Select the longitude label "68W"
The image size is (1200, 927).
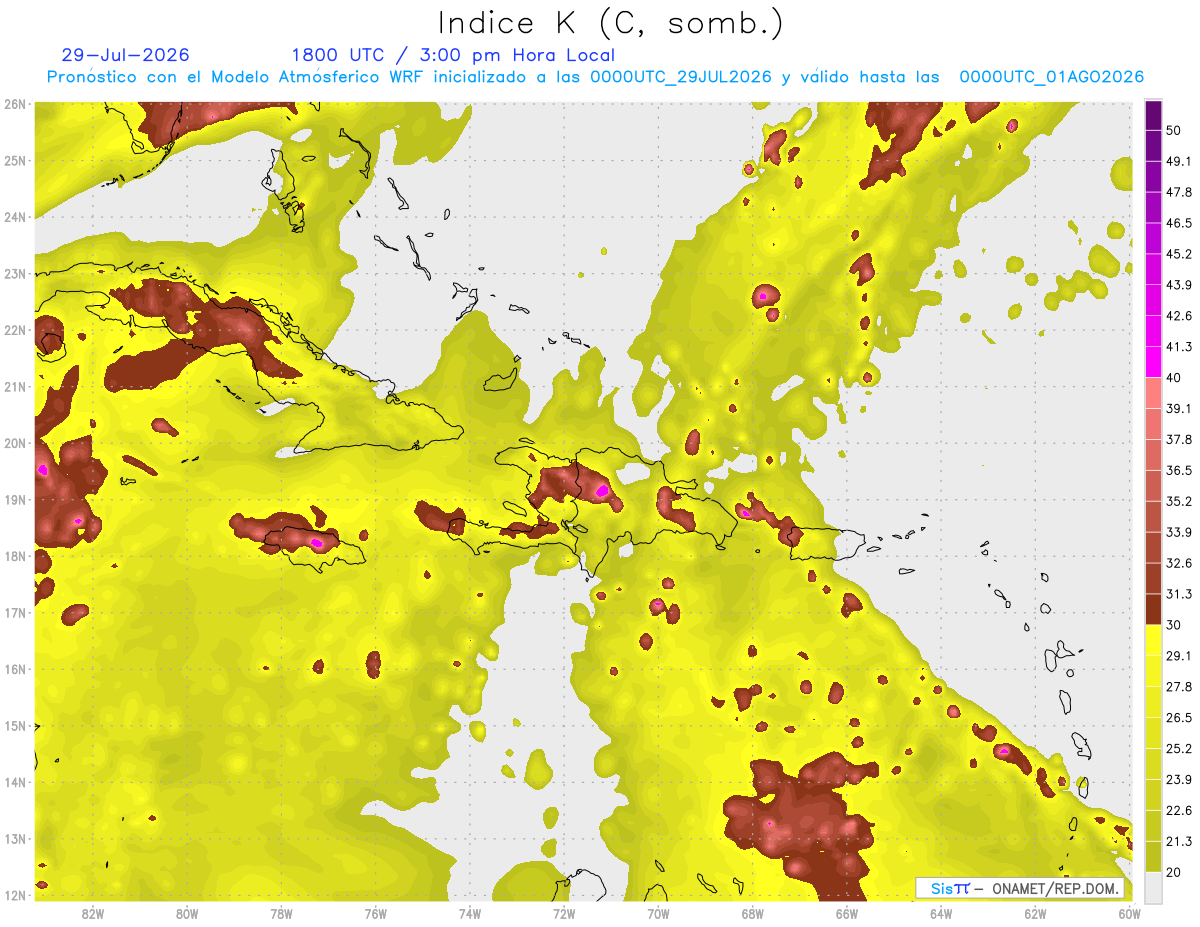click(753, 913)
